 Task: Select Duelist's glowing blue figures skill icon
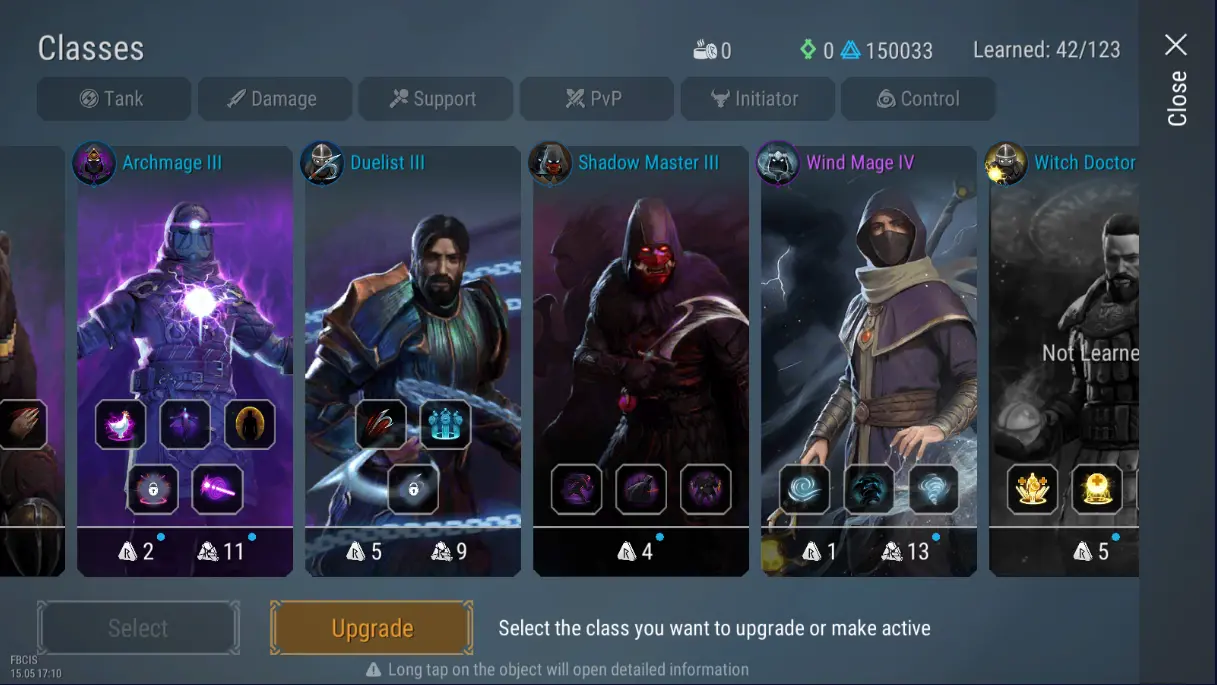click(445, 425)
